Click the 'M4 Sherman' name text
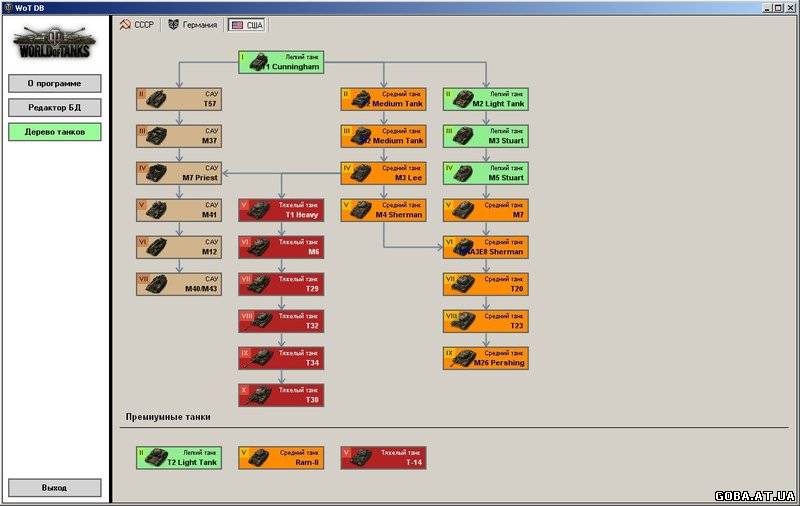The image size is (800, 506). [399, 215]
